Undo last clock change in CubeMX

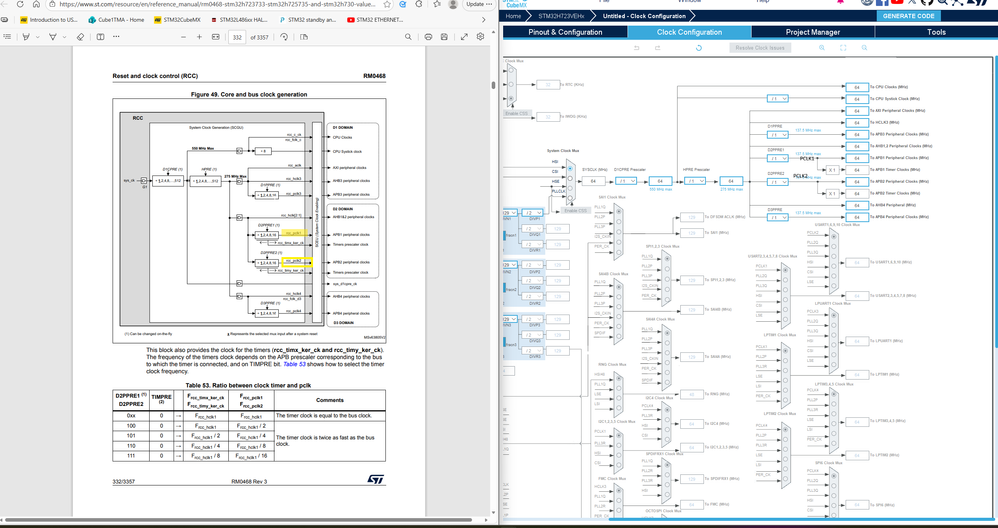coord(636,48)
